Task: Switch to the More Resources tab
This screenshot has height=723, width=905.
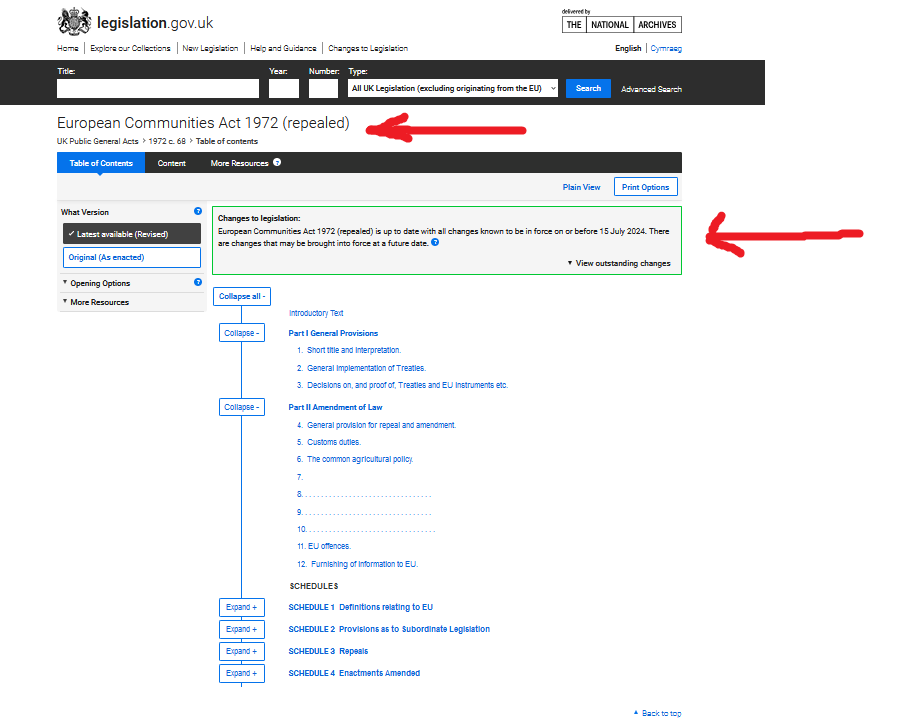Action: [240, 163]
